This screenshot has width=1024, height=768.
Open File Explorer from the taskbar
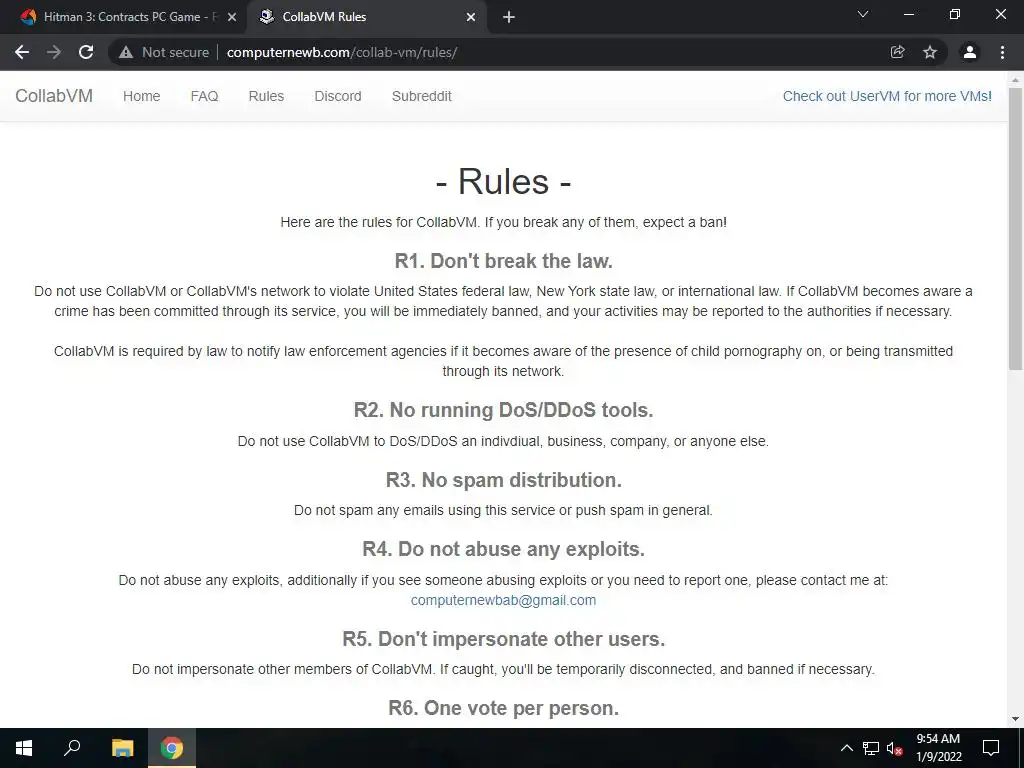coord(122,748)
